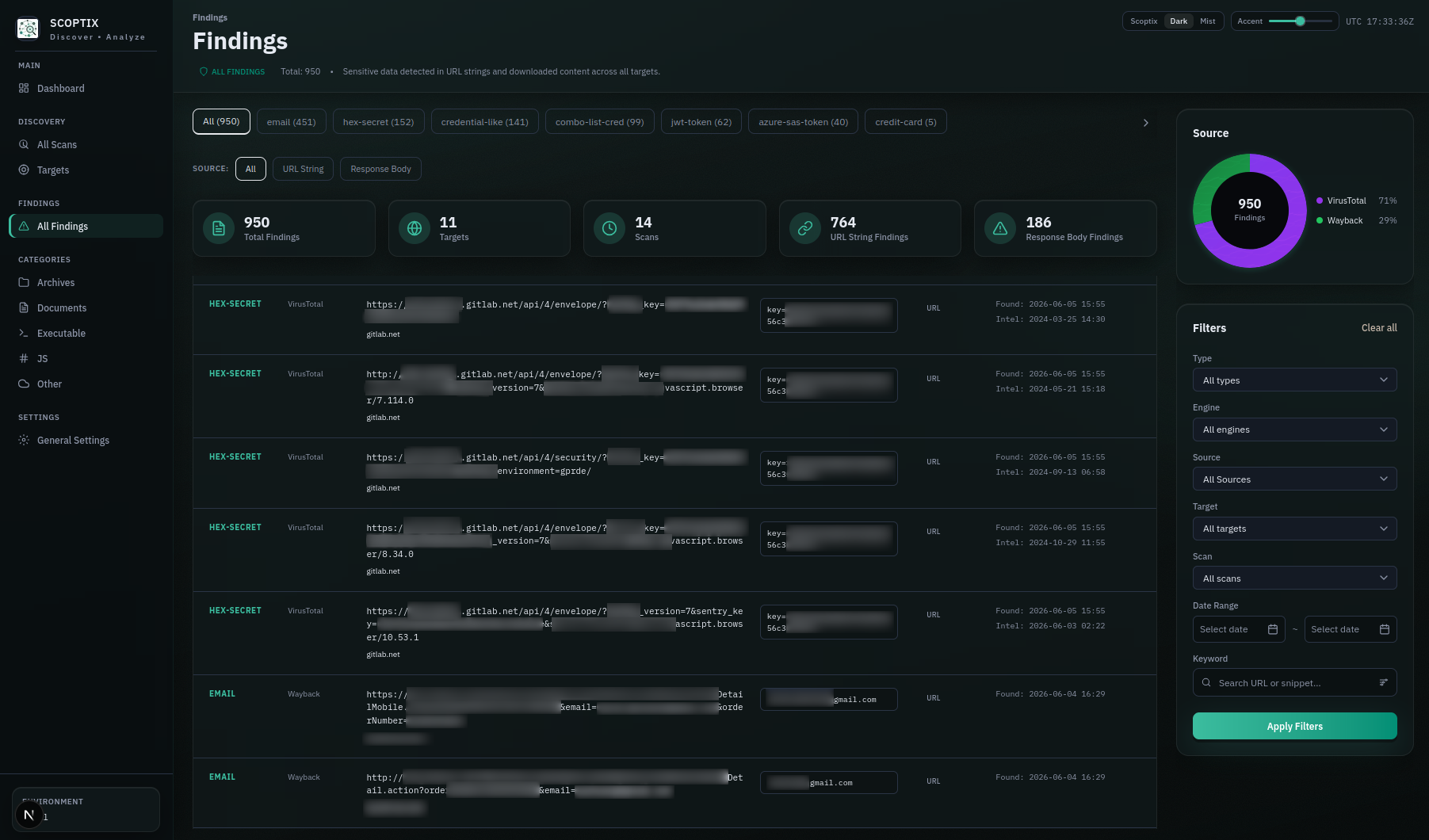Select the combo-list-cred (99) tab
The image size is (1429, 840).
(599, 122)
